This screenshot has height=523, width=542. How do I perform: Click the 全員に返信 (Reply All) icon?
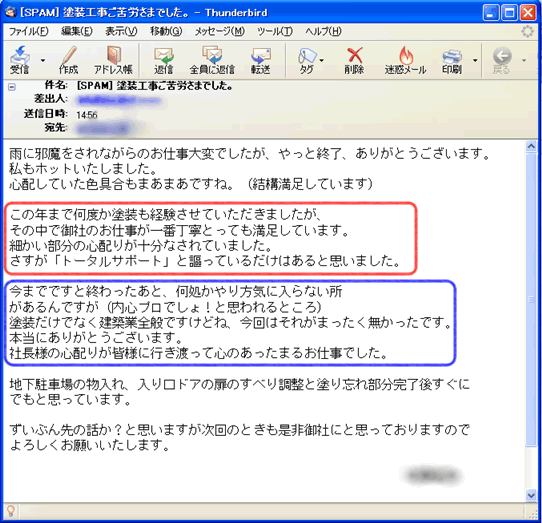coord(212,60)
